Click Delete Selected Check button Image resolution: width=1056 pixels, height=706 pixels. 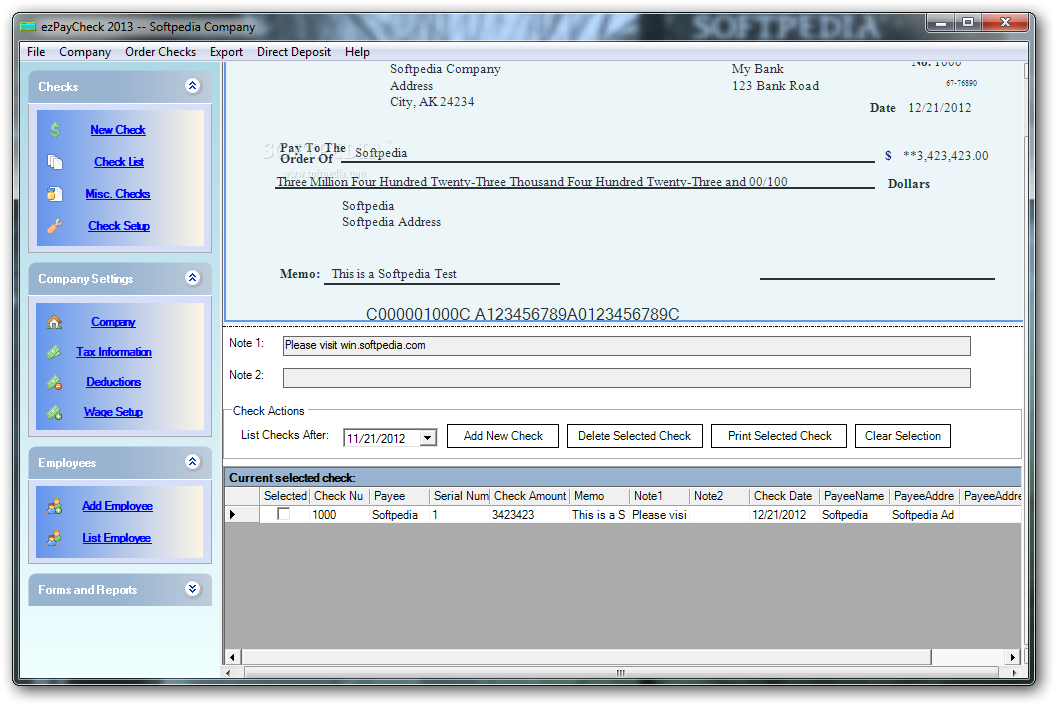(634, 436)
